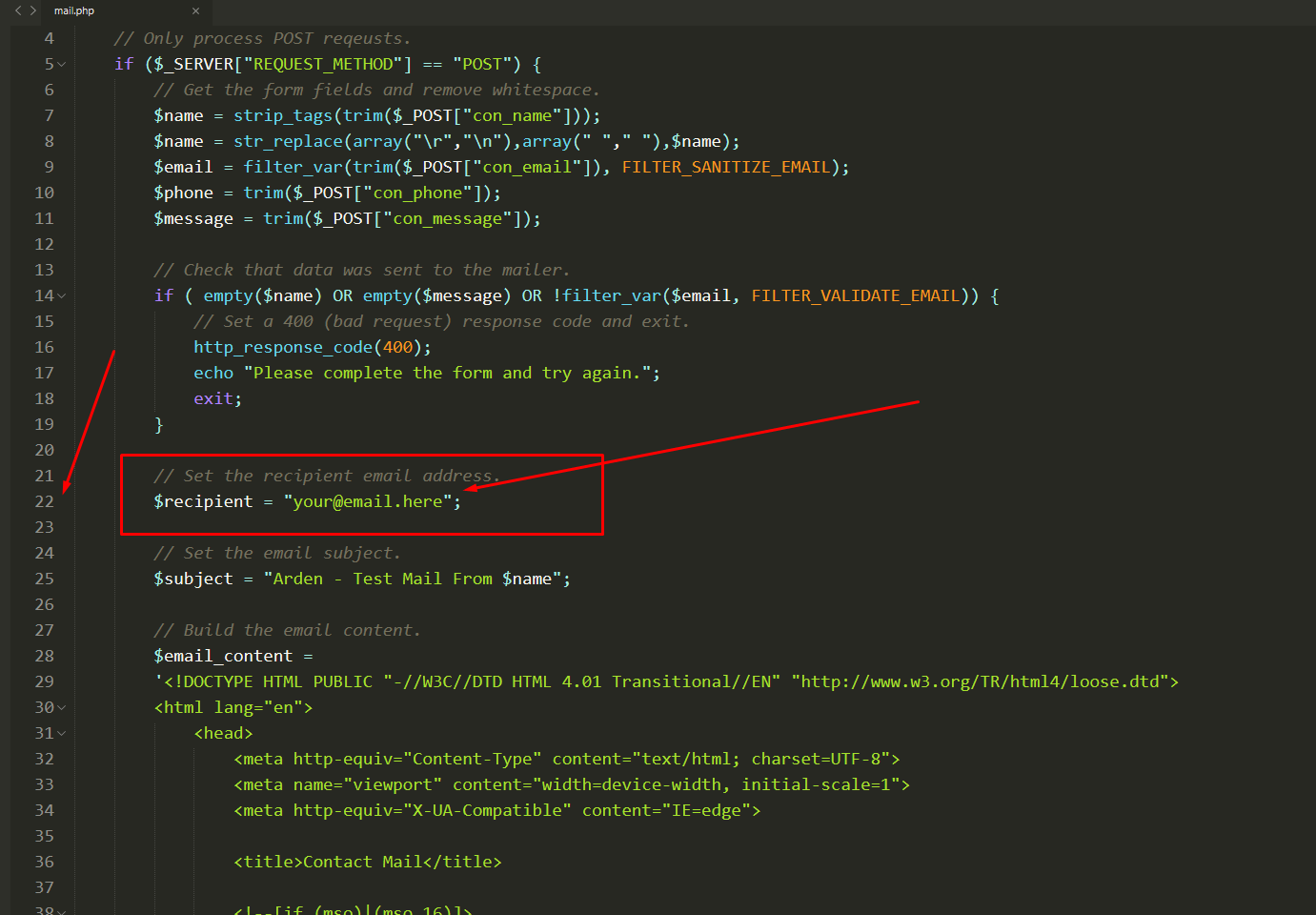Click the X-UA-Compatible meta tag
The height and width of the screenshot is (915, 1316).
click(497, 810)
